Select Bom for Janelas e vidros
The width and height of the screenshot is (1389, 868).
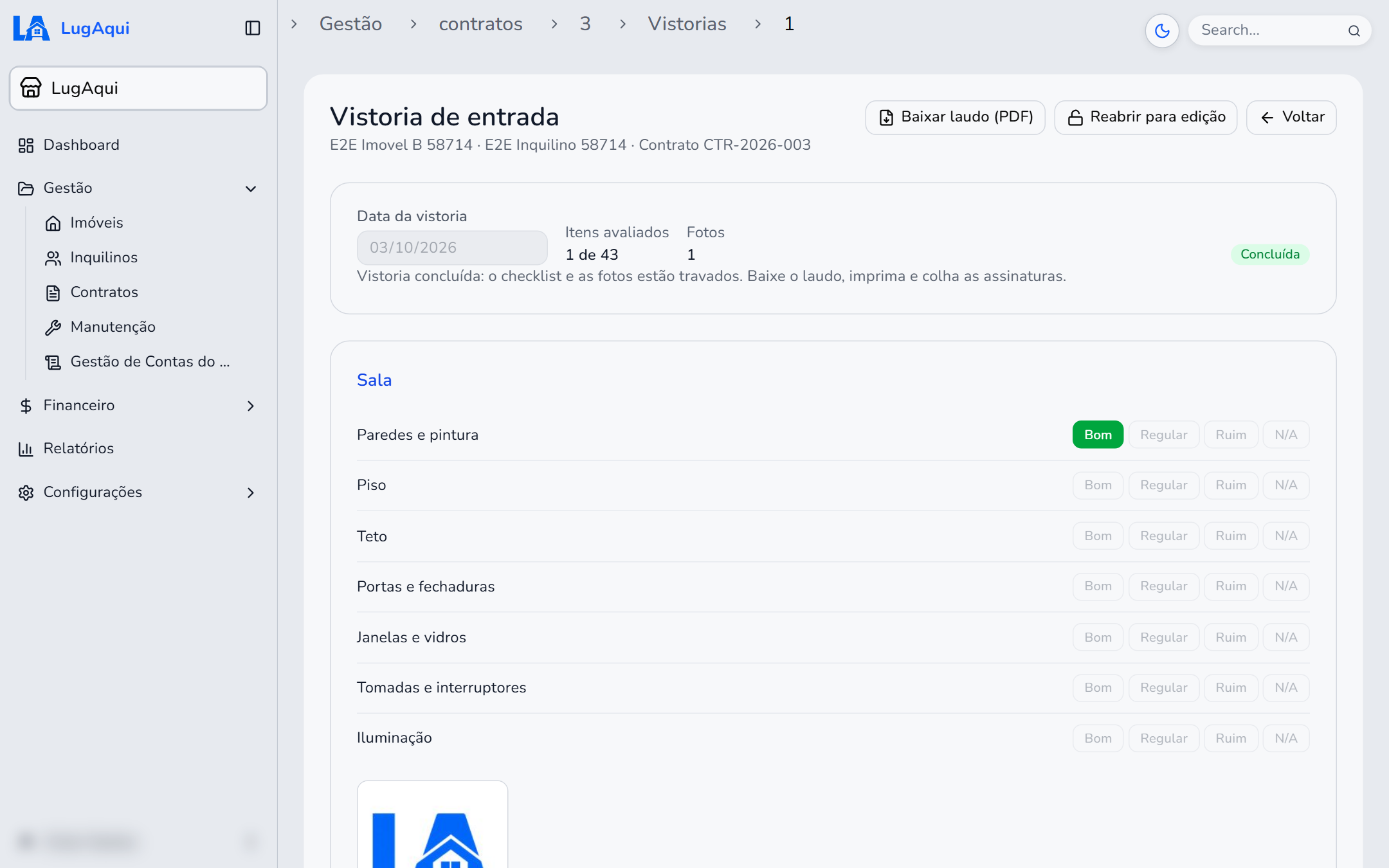(1098, 637)
